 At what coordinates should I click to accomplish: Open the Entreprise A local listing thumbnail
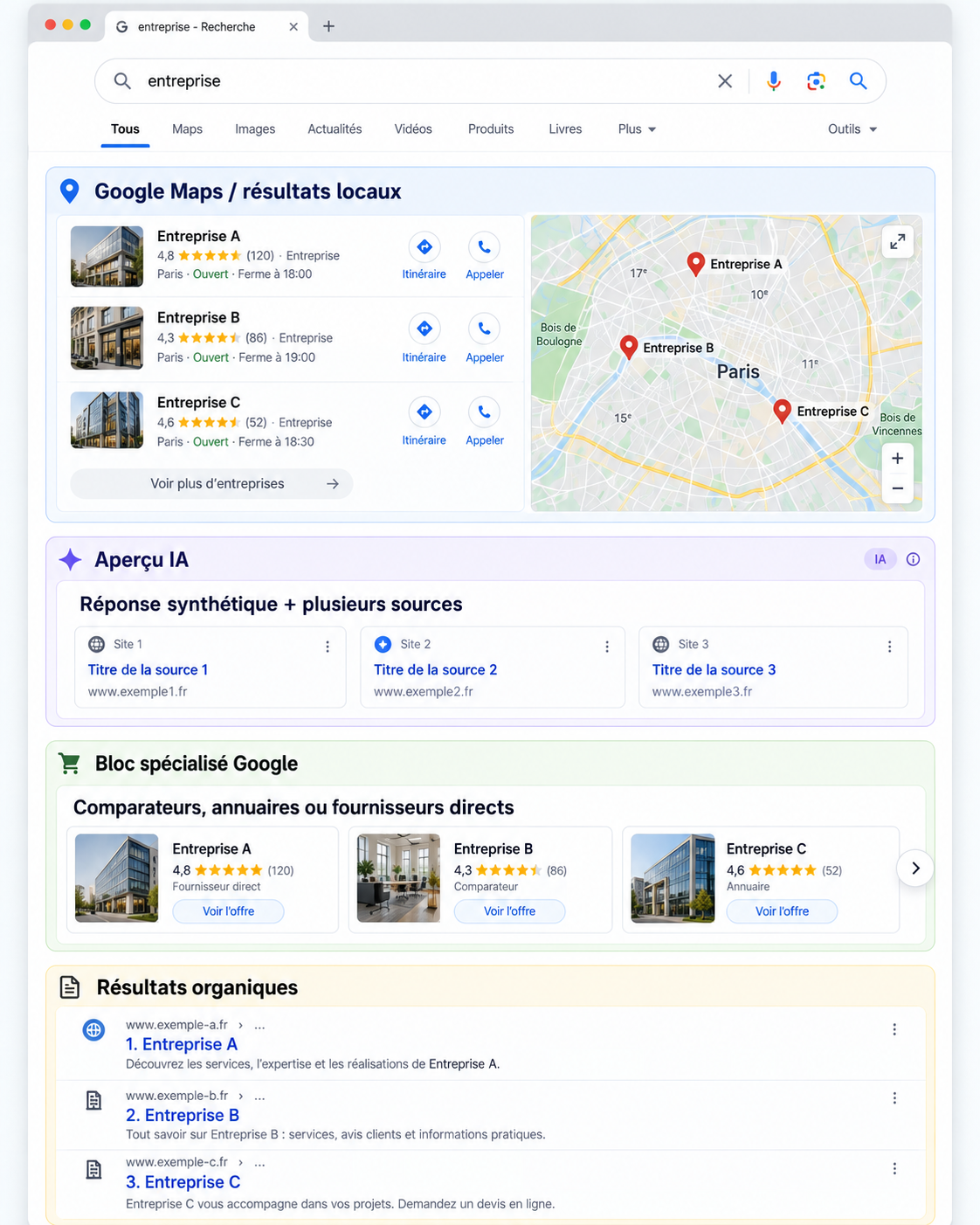pos(107,257)
